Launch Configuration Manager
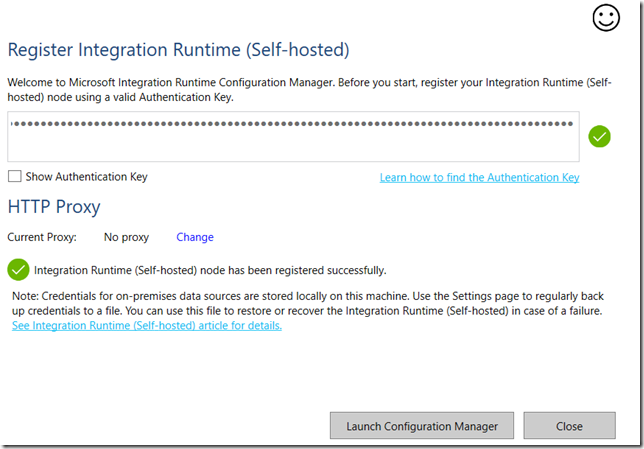 [422, 426]
